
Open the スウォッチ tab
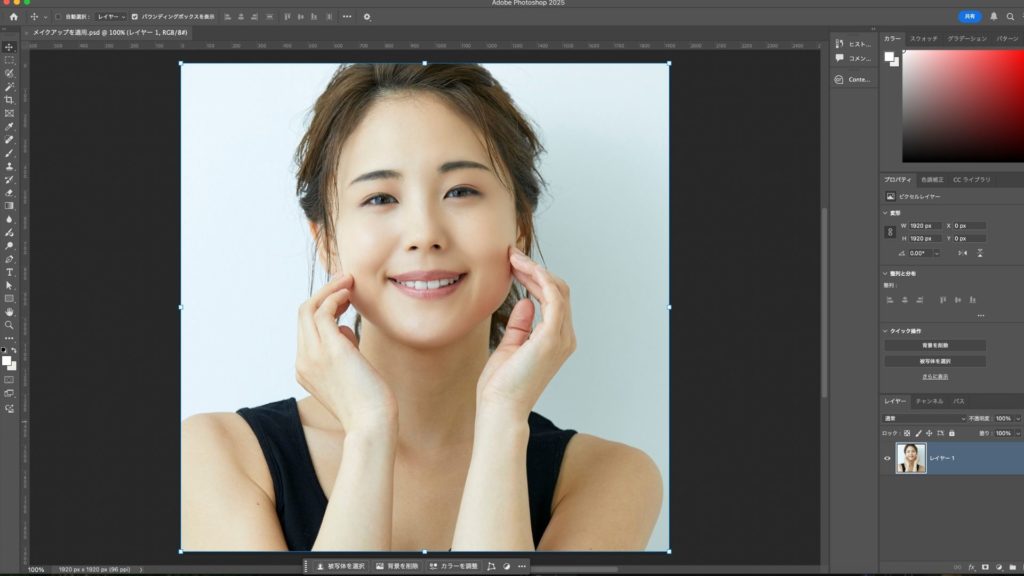(923, 38)
